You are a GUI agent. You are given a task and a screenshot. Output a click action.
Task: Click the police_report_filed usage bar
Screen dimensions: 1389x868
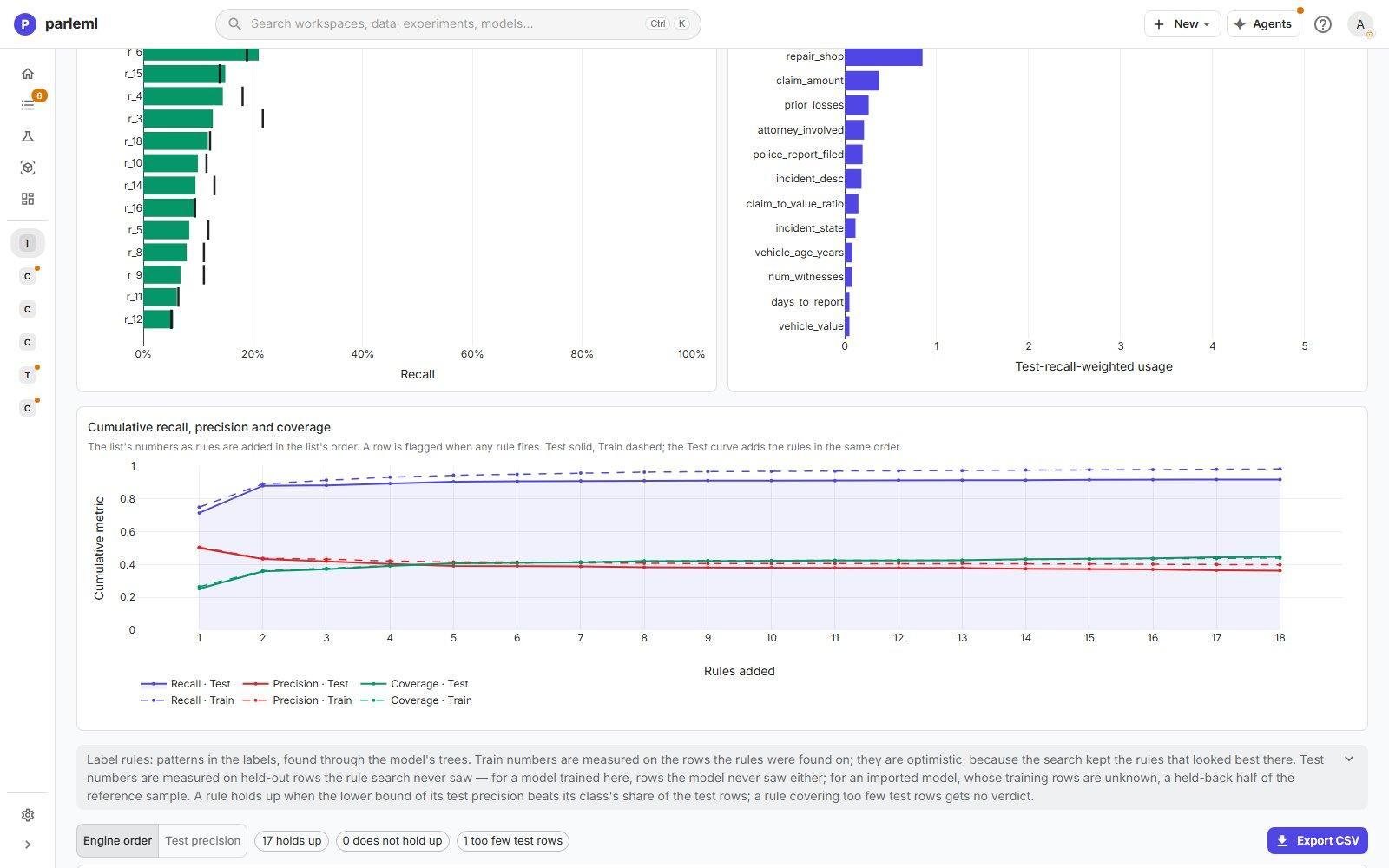point(853,155)
